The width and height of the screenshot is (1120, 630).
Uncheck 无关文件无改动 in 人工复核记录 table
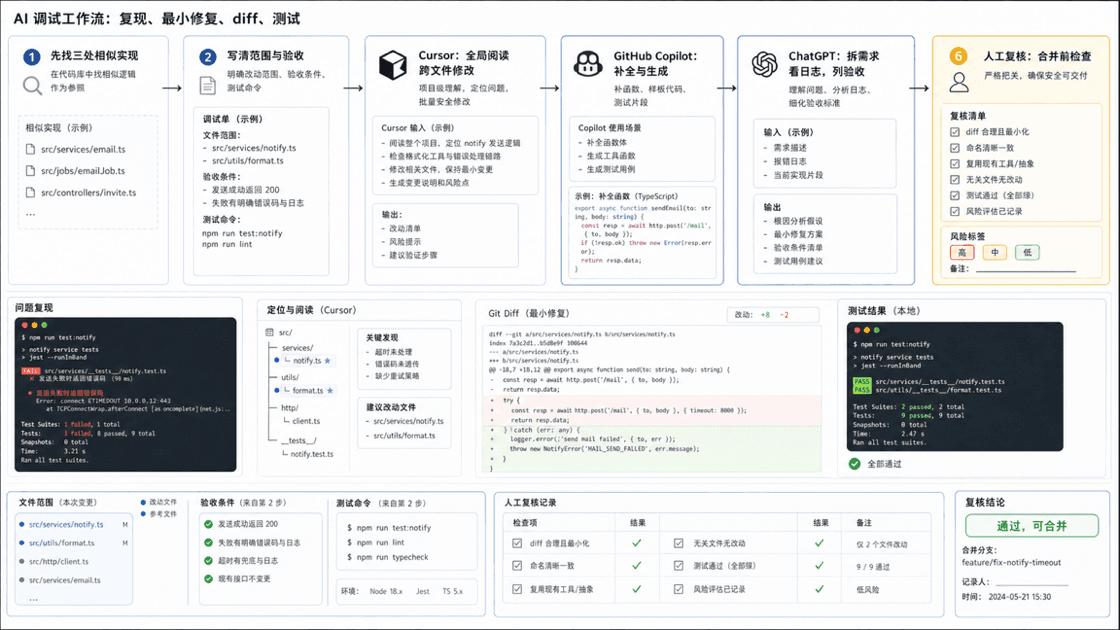pyautogui.click(x=679, y=543)
